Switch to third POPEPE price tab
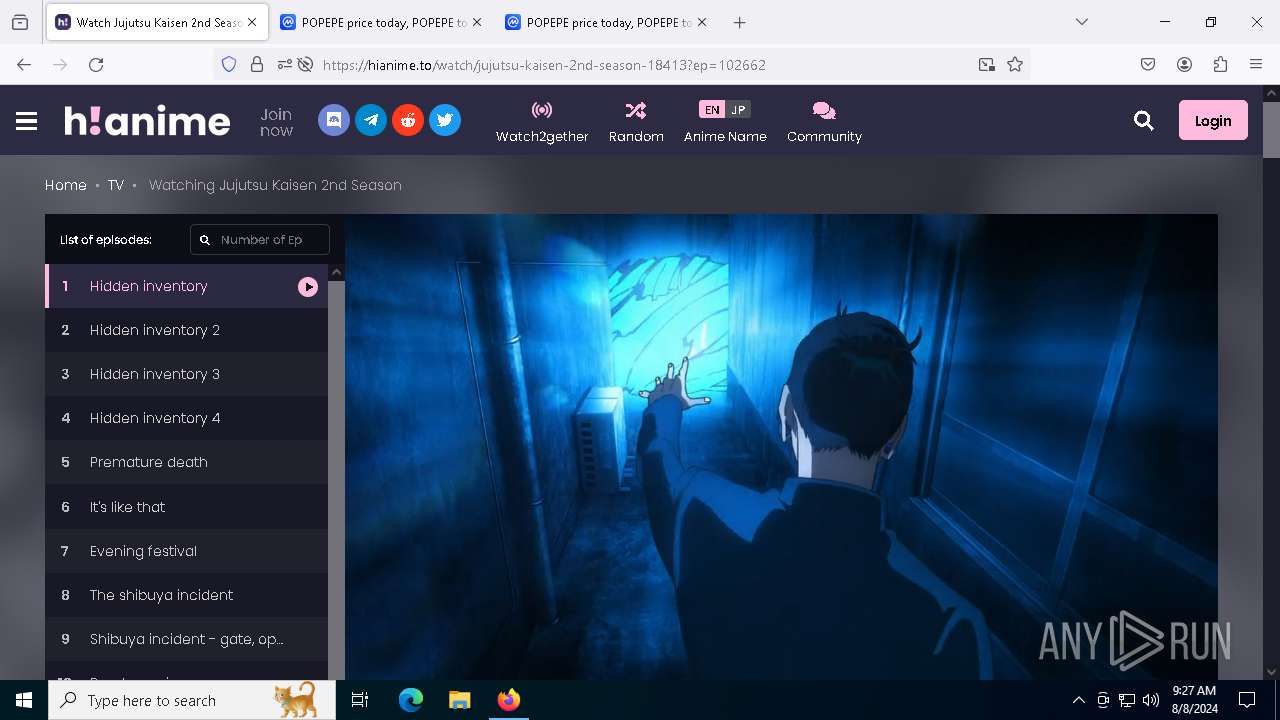 pos(606,22)
